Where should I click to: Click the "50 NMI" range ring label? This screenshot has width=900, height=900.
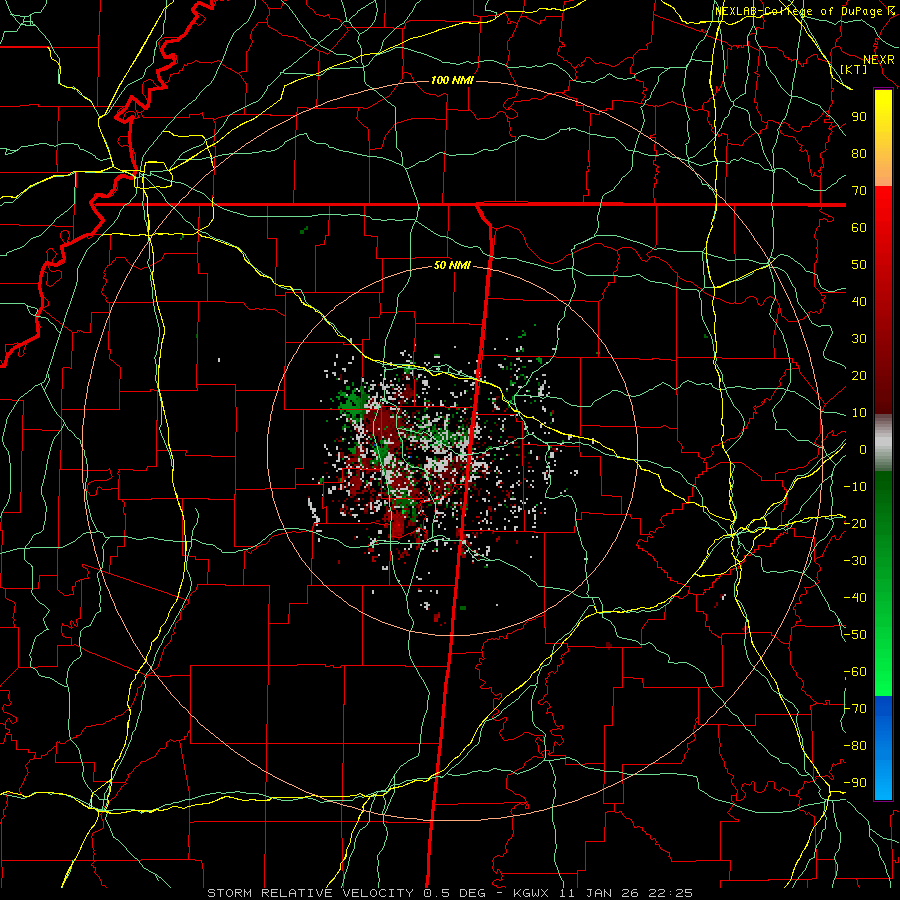(x=452, y=265)
